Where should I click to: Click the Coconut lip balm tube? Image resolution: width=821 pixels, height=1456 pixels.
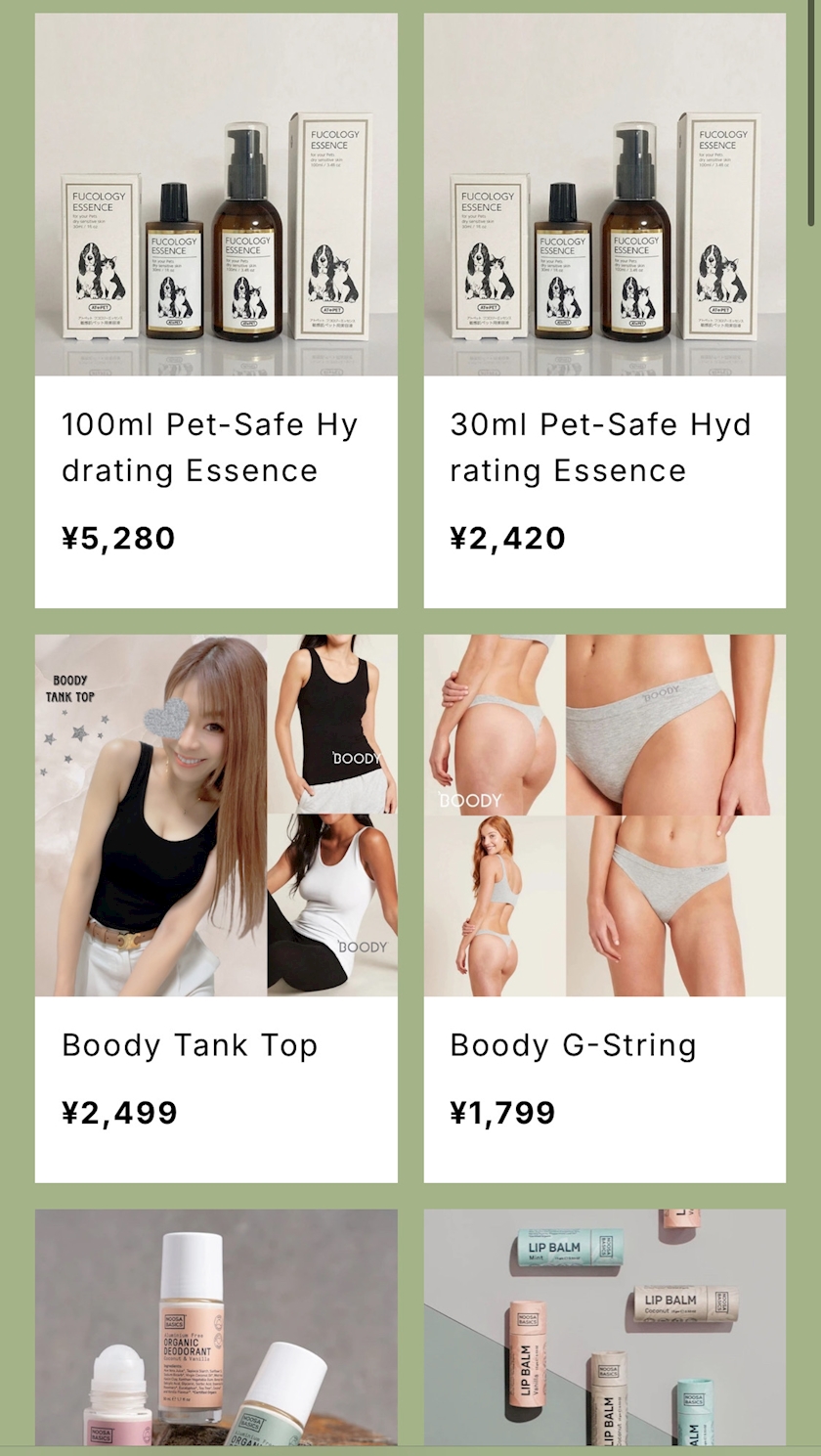pos(684,1302)
